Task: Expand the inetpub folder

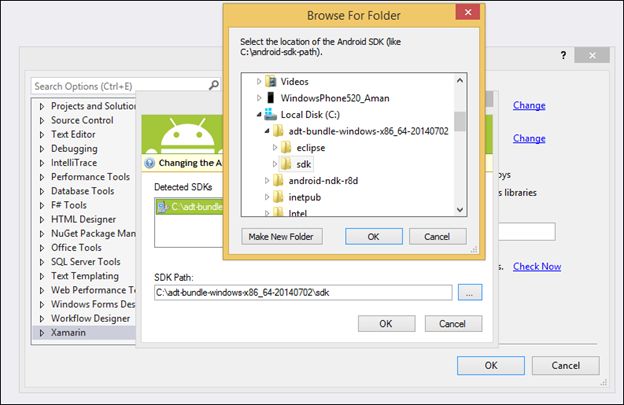Action: point(267,197)
